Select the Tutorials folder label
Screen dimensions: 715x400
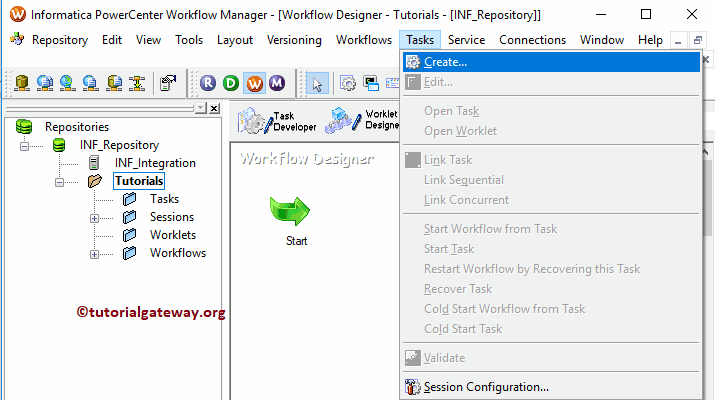pos(139,181)
